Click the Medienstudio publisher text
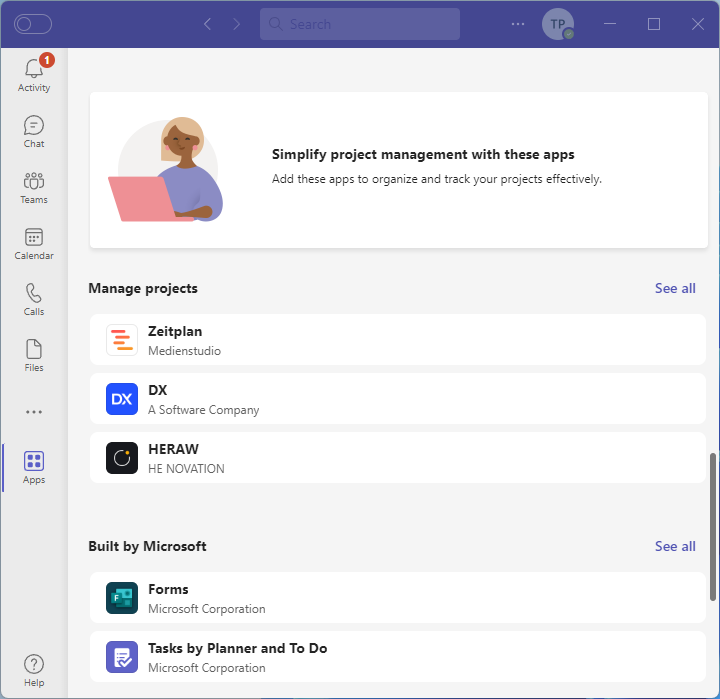720x699 pixels. pos(184,351)
